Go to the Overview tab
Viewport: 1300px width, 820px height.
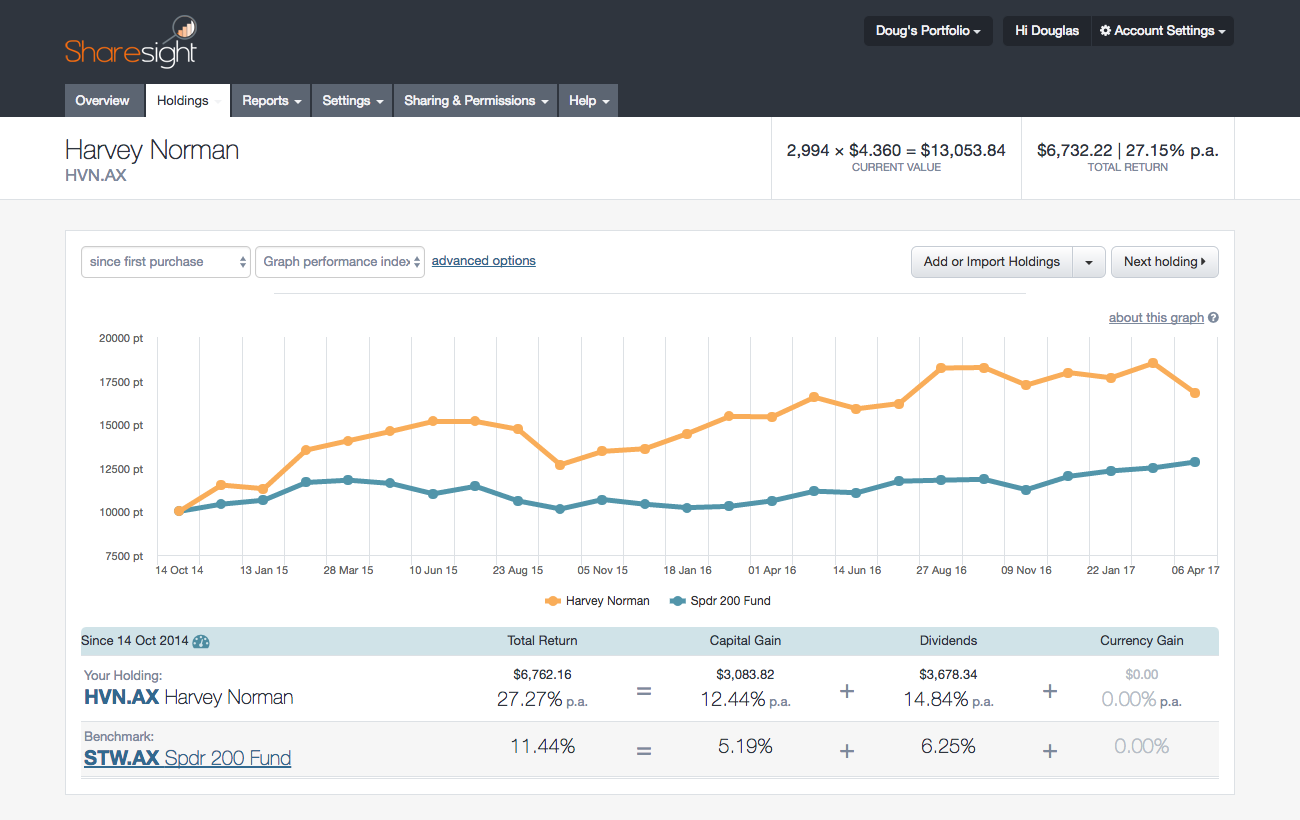click(102, 101)
